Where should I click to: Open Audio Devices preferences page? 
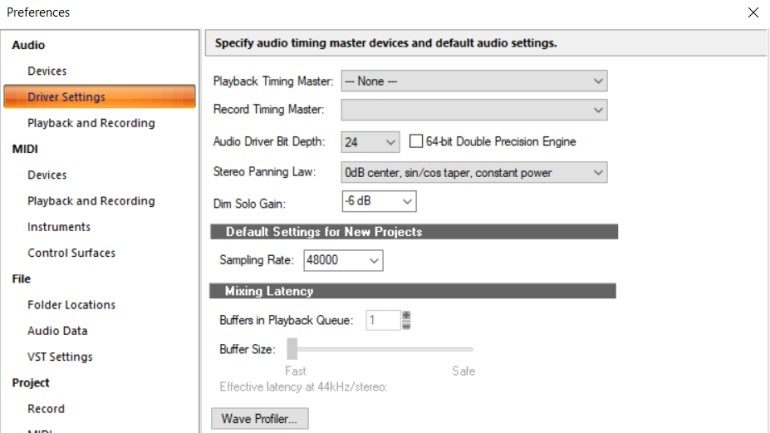(x=47, y=71)
